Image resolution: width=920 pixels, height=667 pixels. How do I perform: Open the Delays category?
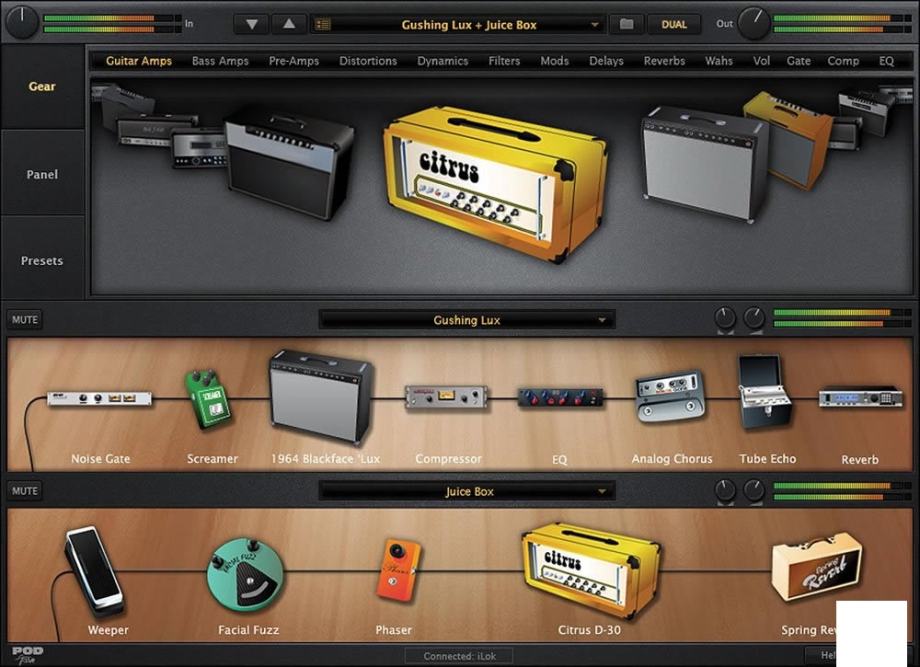(x=606, y=61)
